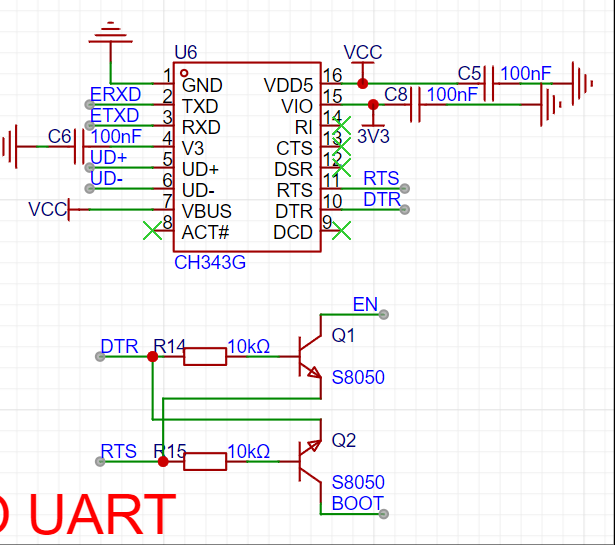Viewport: 615px width, 545px height.
Task: Click the VDD5 pin name in U6
Action: coord(288,85)
